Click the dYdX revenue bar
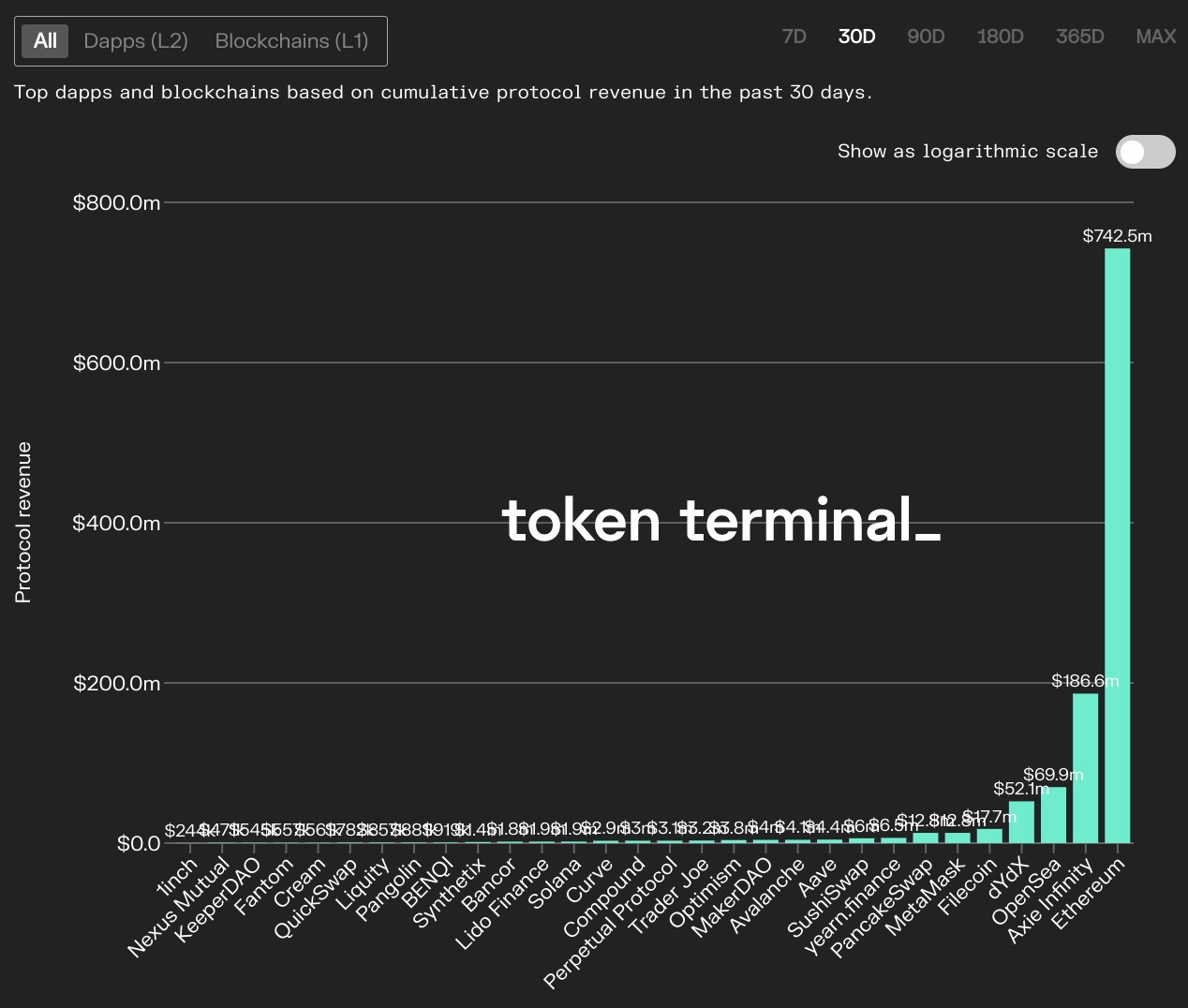 [1021, 823]
